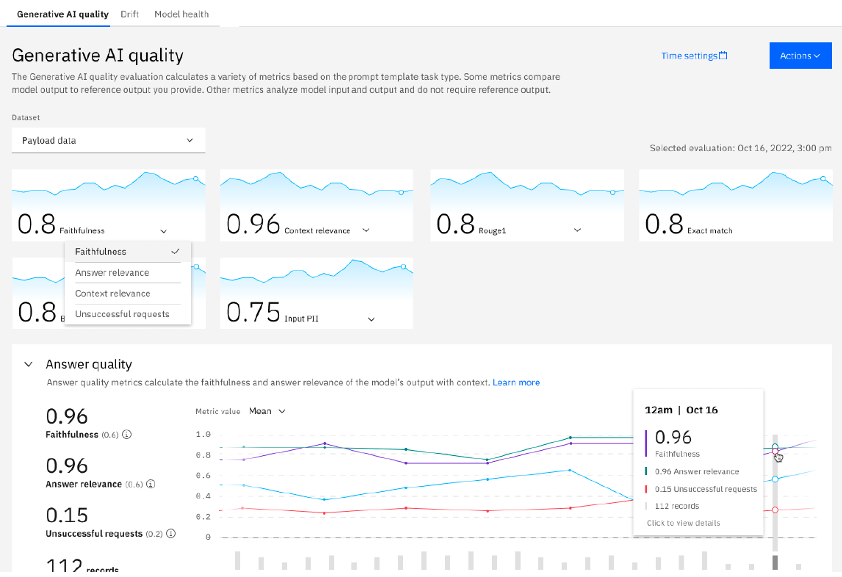Open Time settings calendar link

pyautogui.click(x=694, y=56)
